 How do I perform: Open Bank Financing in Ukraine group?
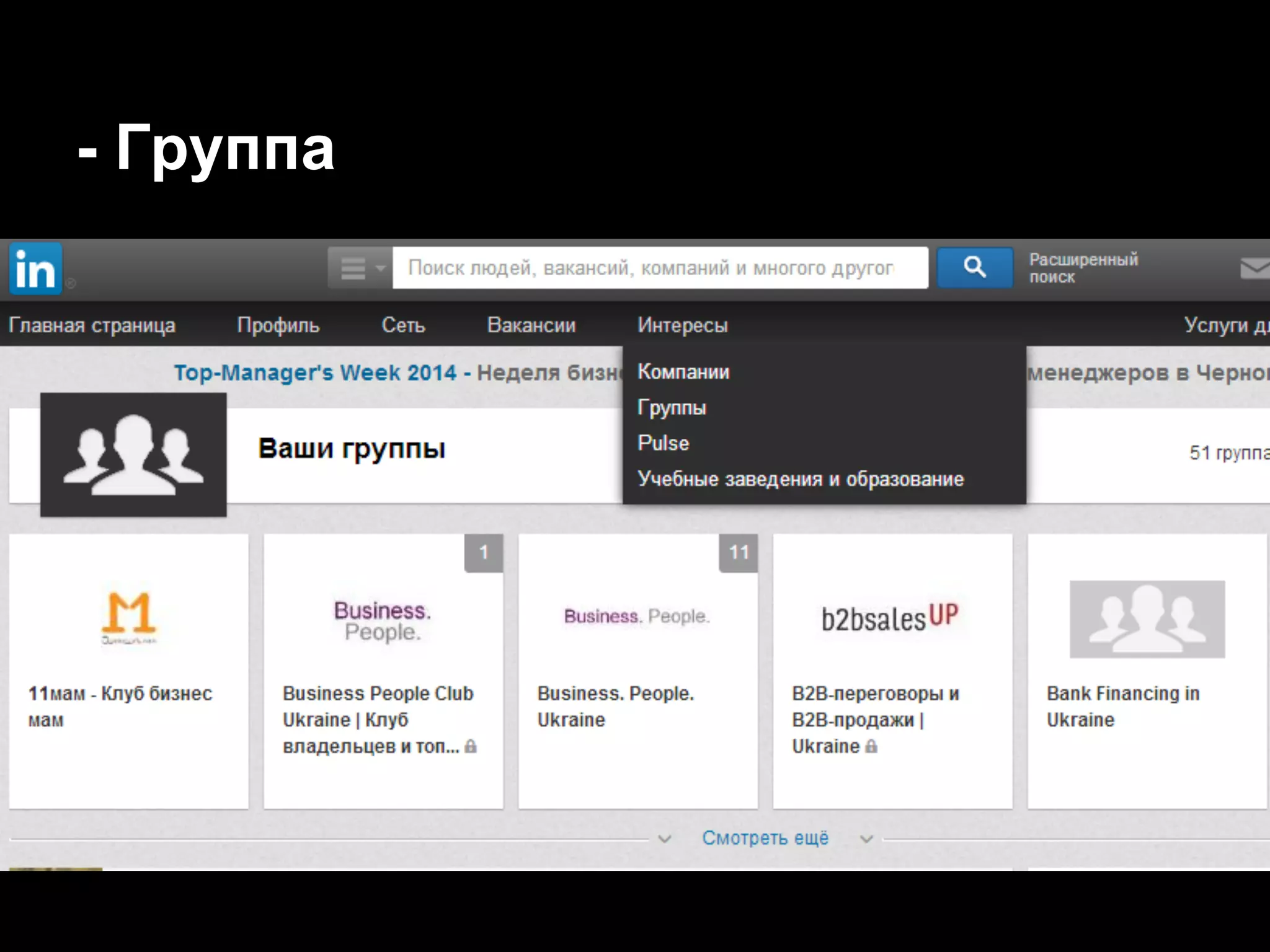1123,707
